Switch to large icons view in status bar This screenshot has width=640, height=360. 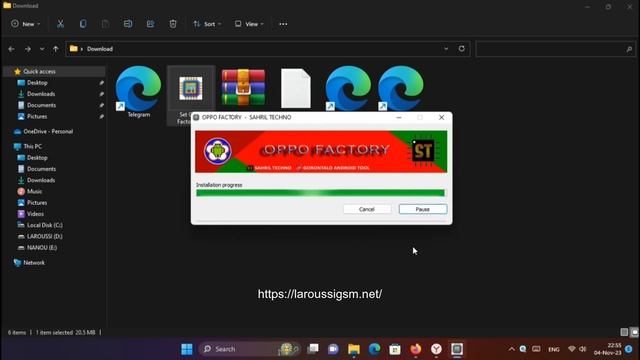[x=634, y=332]
